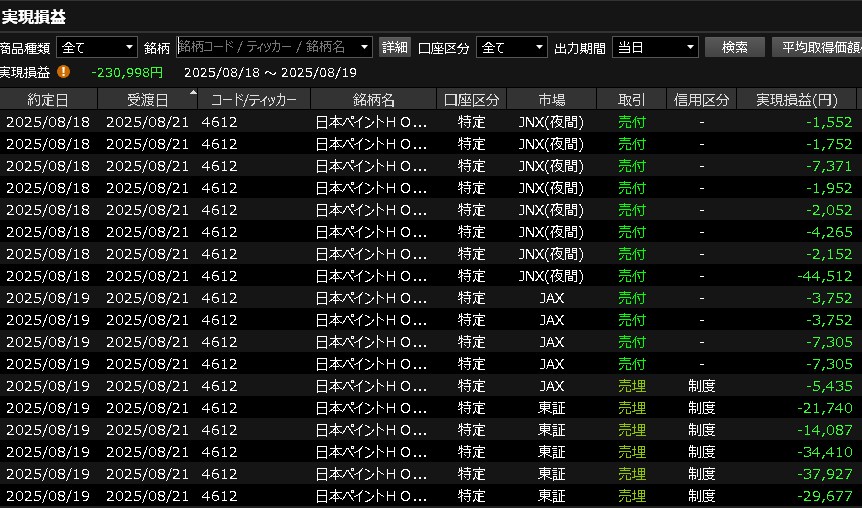The width and height of the screenshot is (862, 508).
Task: Sort by the 約定日 column header
Action: (48, 99)
